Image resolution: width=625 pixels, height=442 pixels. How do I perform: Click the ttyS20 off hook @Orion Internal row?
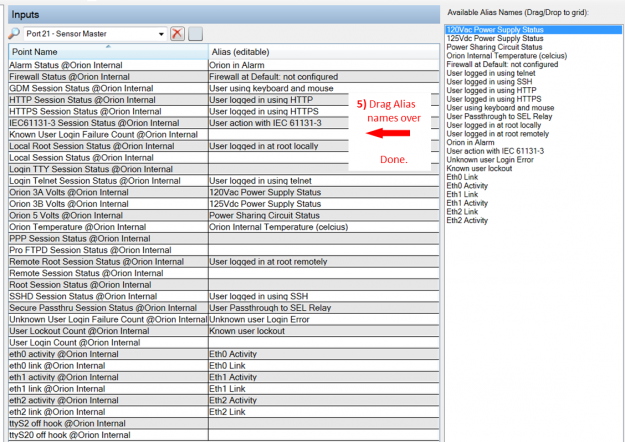(224, 435)
